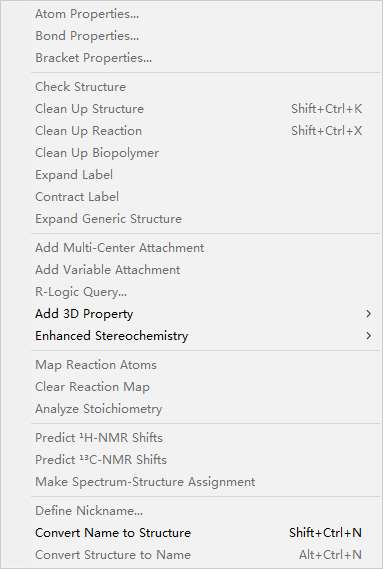Image resolution: width=383 pixels, height=569 pixels.
Task: Open the Enhanced Stereochemistry menu entry
Action: (x=205, y=336)
